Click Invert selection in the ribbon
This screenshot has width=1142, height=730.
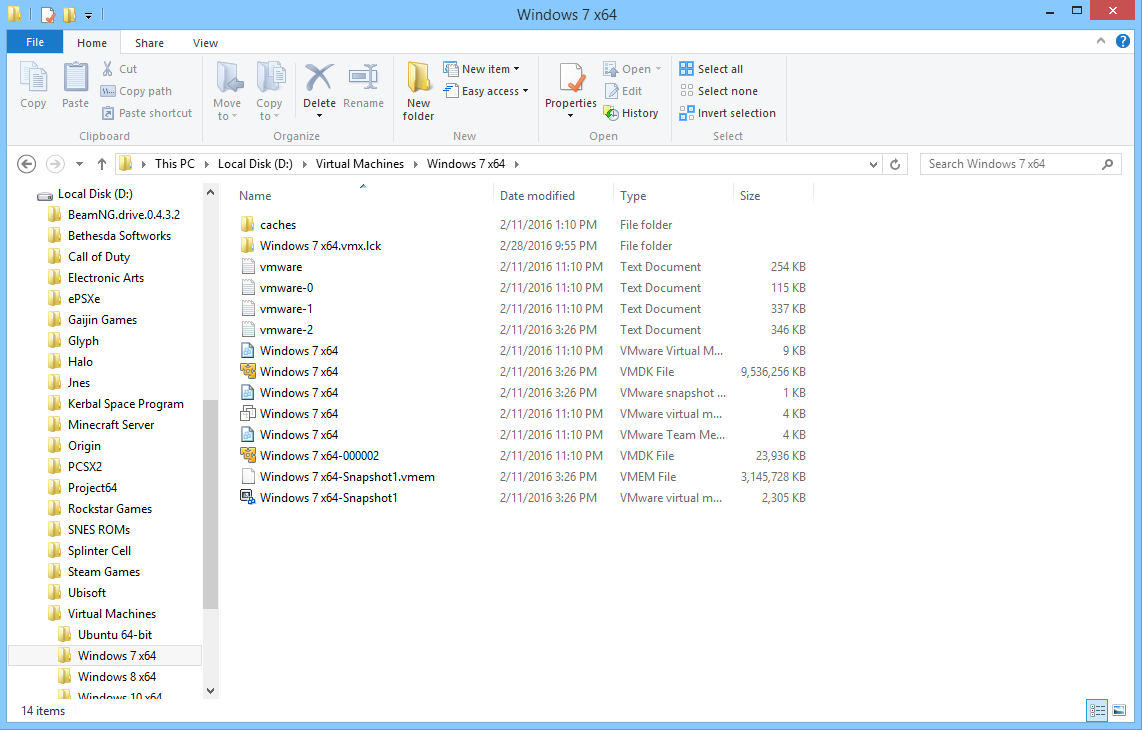(x=727, y=113)
